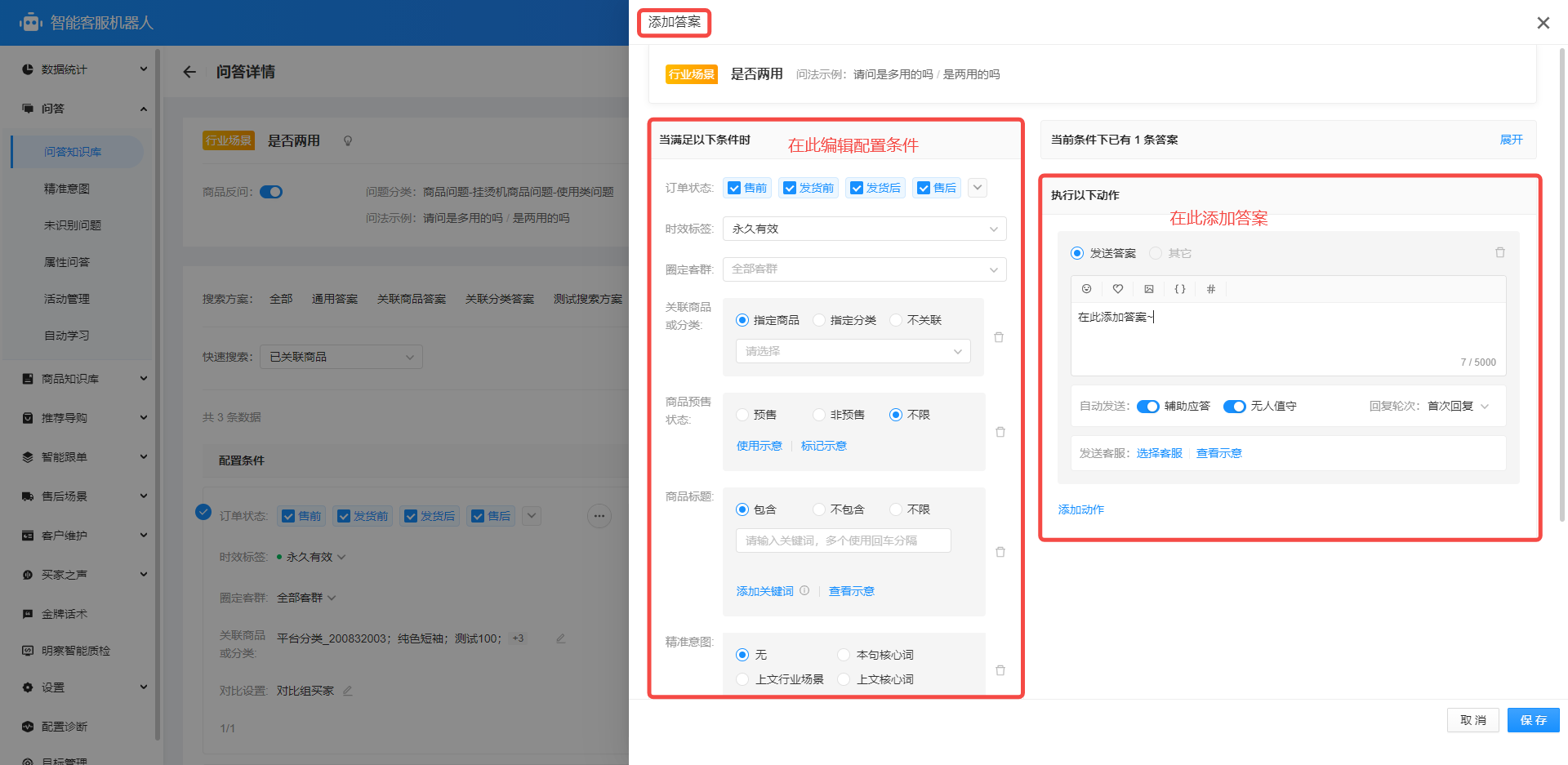The height and width of the screenshot is (765, 1568).
Task: Click the 明察智能质检 sidebar icon
Action: [28, 651]
